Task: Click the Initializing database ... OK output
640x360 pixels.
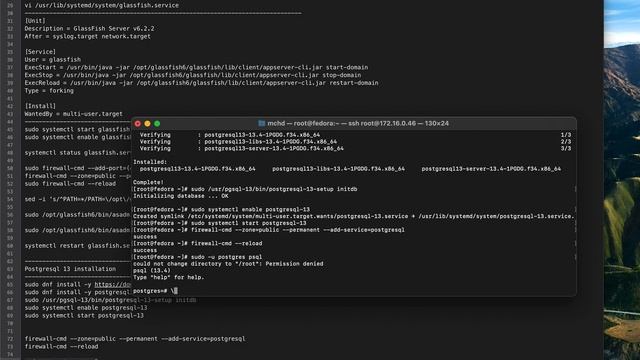Action: coord(181,196)
